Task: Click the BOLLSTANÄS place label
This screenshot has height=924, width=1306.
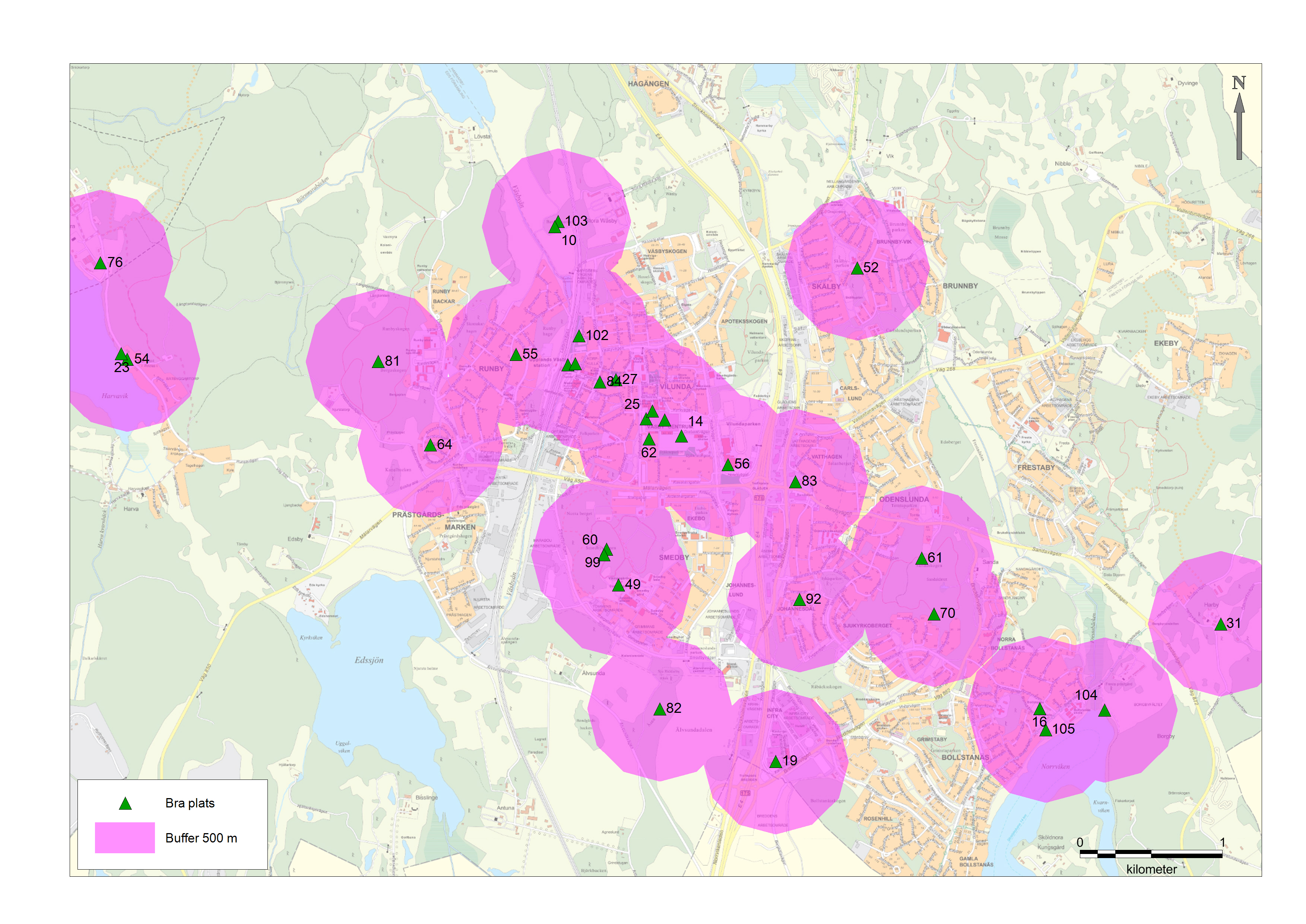Action: point(965,757)
